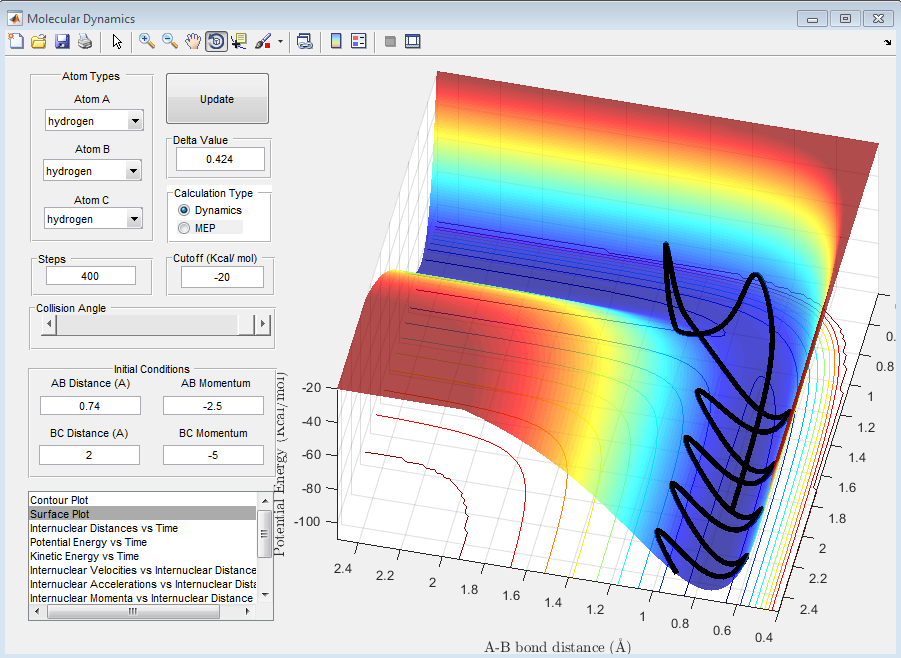Select the Dynamics calculation type
Image resolution: width=901 pixels, height=658 pixels.
tap(183, 210)
